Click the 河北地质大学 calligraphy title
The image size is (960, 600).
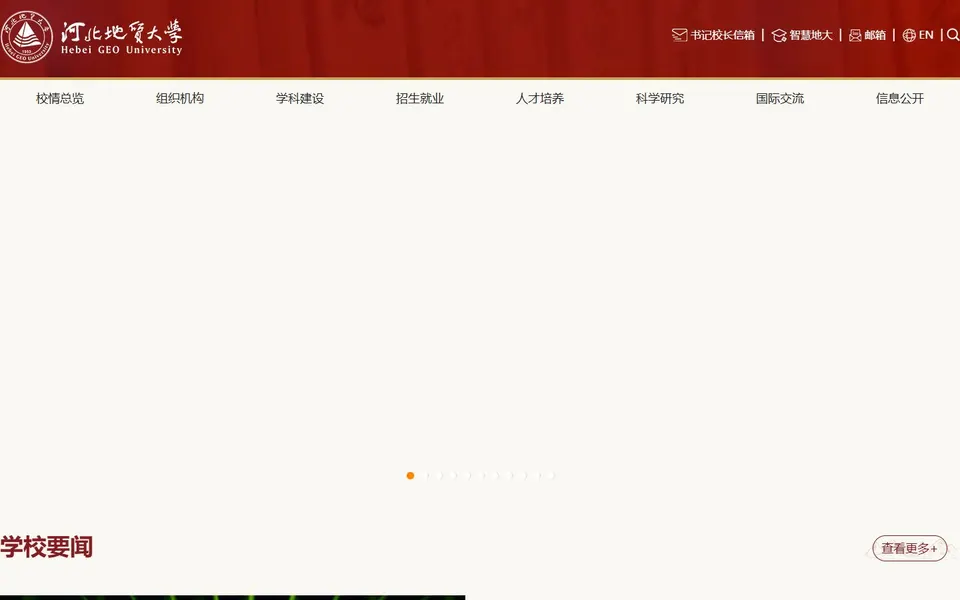[121, 31]
